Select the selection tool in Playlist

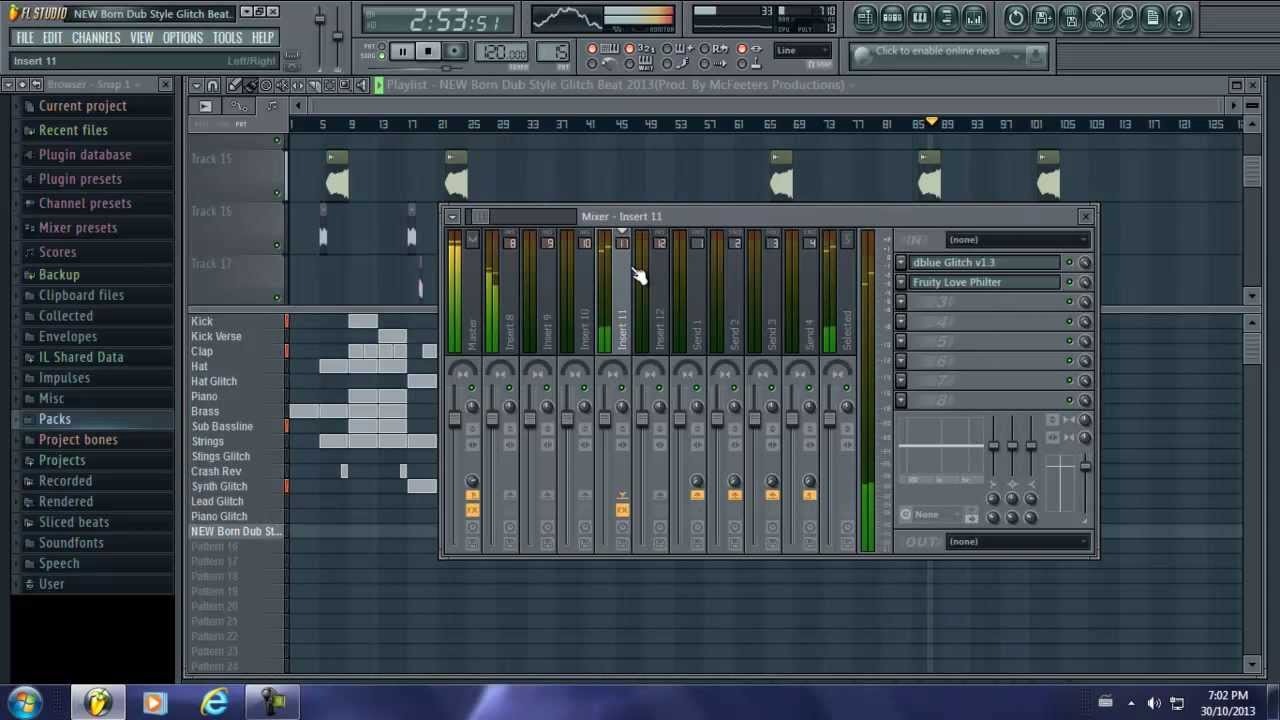[x=330, y=86]
